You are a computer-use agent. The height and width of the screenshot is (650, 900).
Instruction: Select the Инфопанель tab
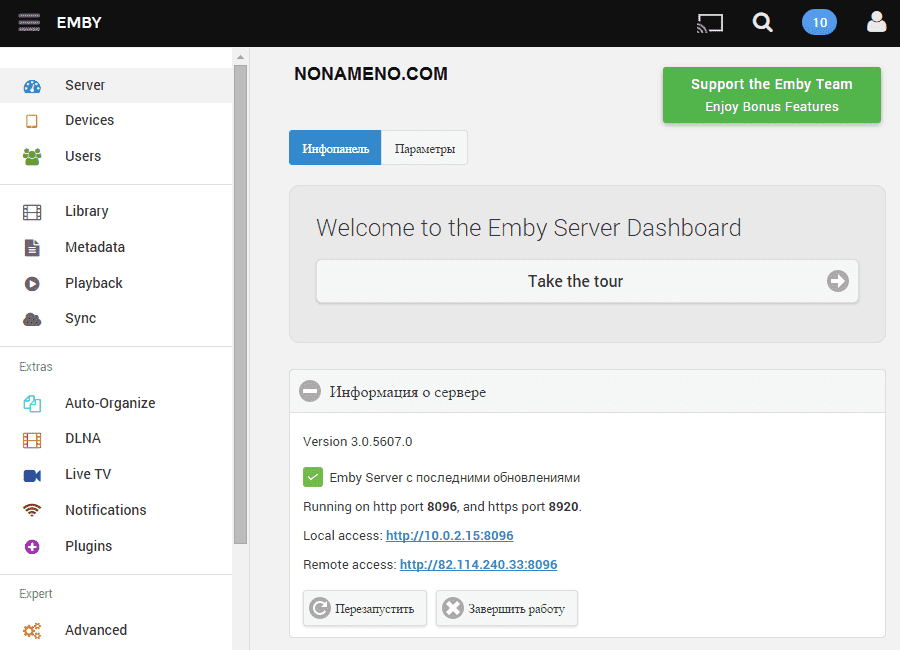coord(335,149)
